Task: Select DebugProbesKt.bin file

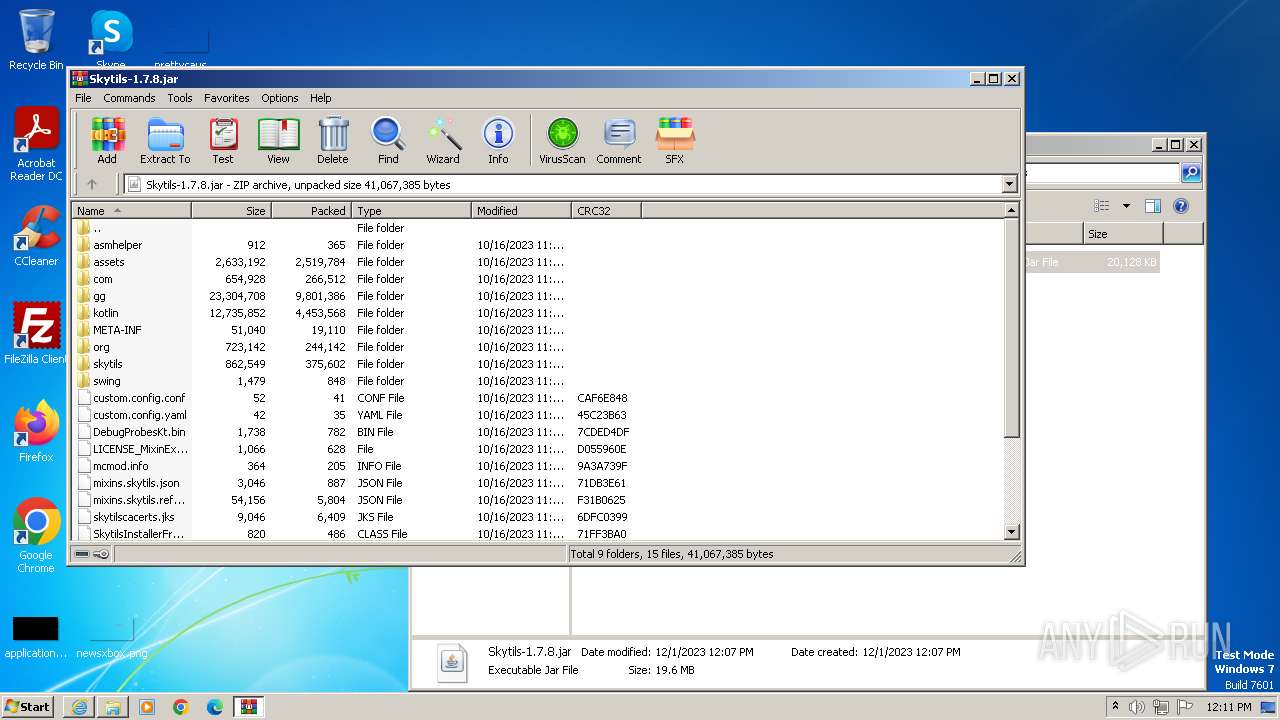Action: pos(139,432)
